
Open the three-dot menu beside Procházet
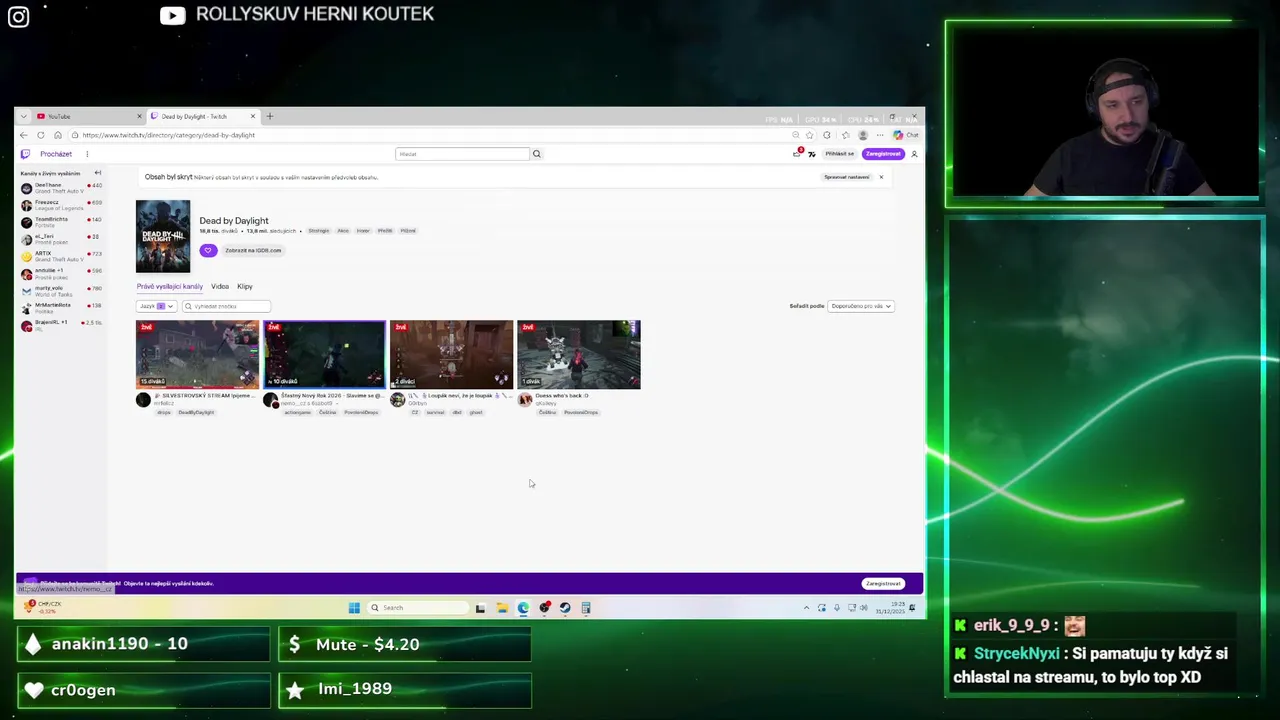click(87, 154)
